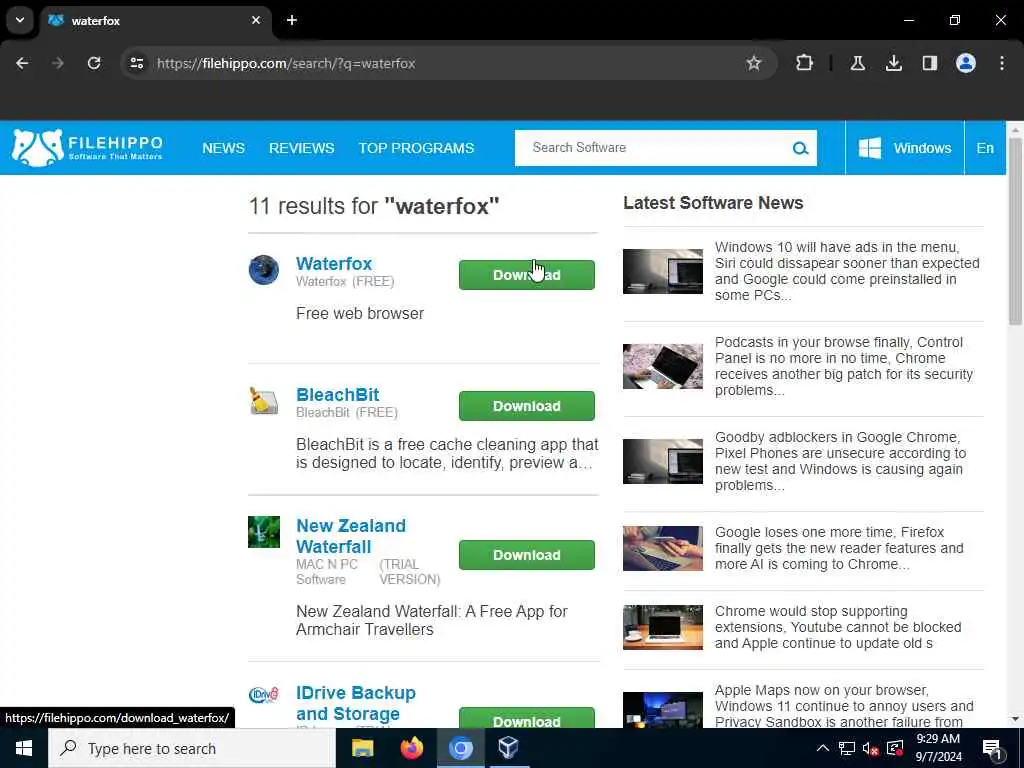Read Apple Maps now on browser news
1024x768 pixels.
tap(844, 706)
